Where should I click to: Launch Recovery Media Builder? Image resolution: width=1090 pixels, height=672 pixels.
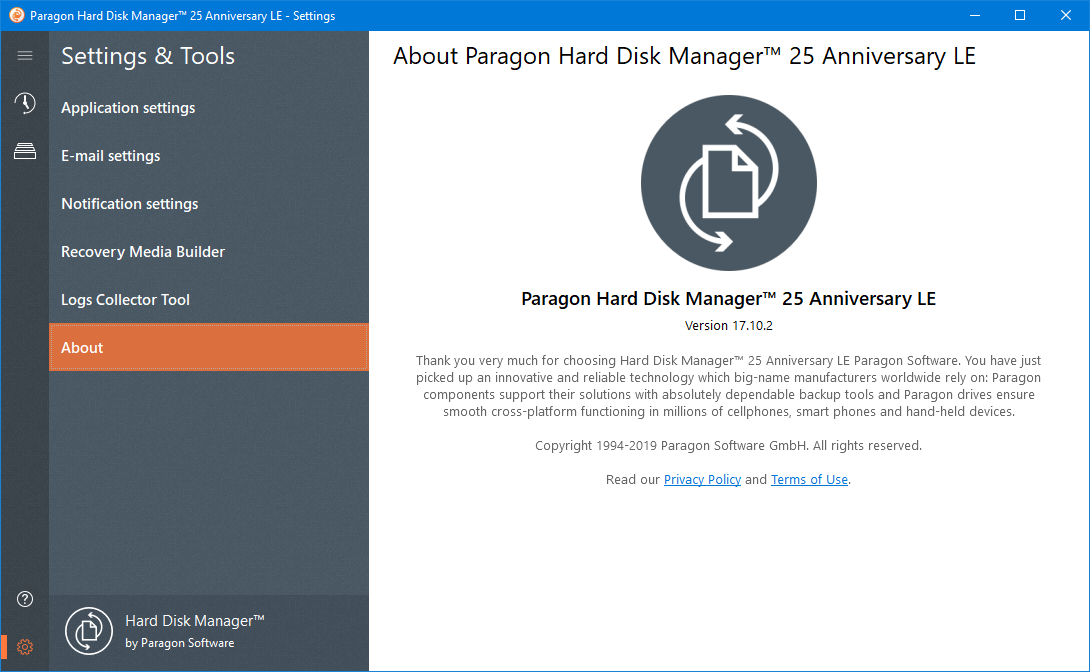pyautogui.click(x=209, y=252)
